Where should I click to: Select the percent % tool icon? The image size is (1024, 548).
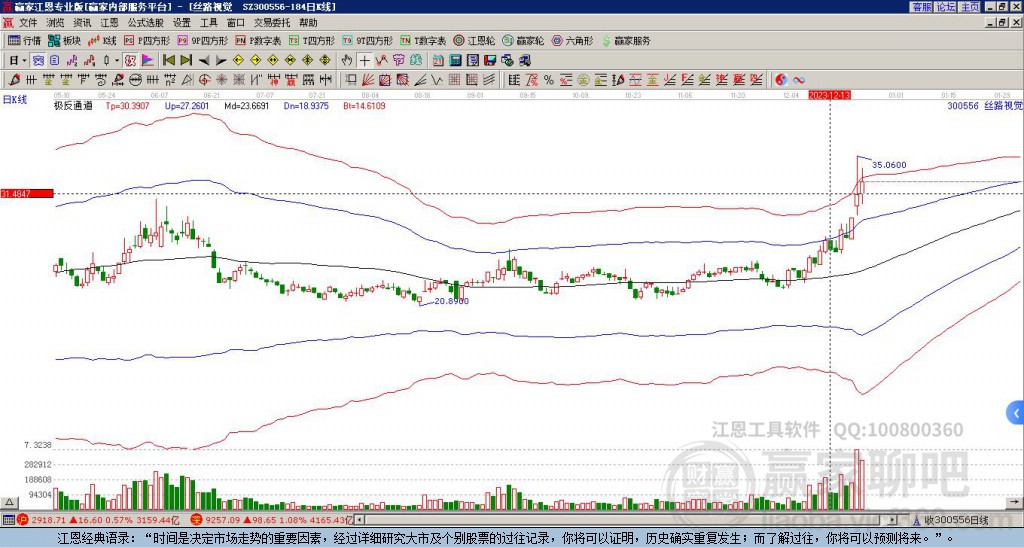(549, 80)
